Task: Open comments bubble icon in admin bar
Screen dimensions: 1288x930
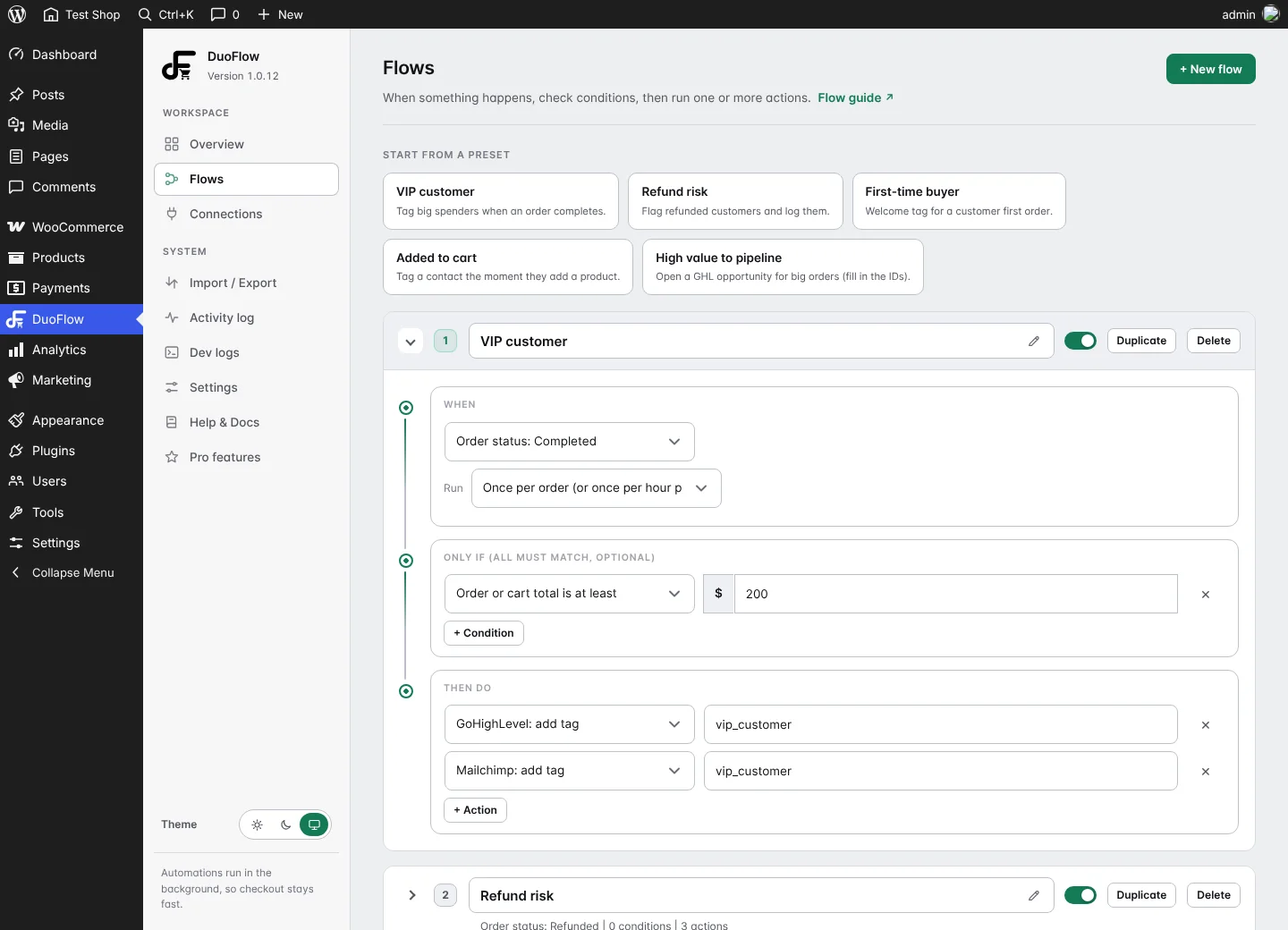Action: point(218,14)
